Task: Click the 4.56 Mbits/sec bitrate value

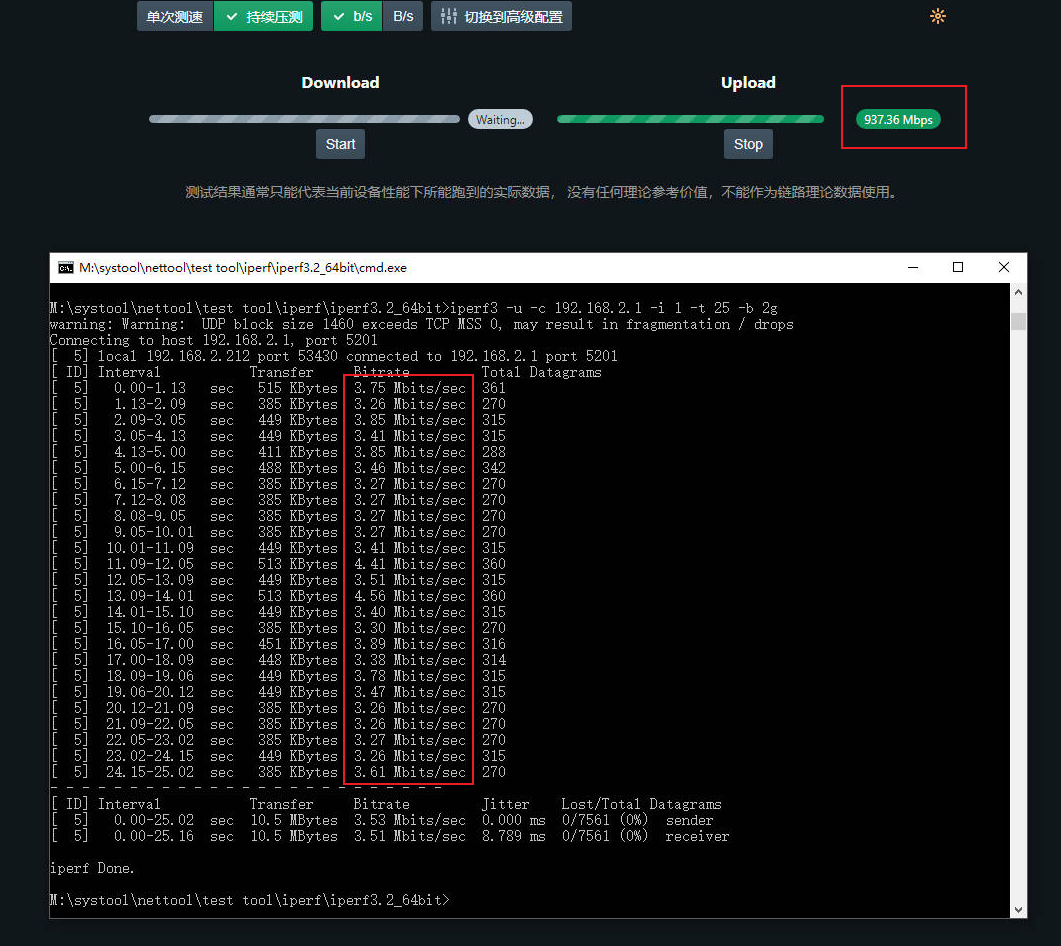Action: [410, 596]
